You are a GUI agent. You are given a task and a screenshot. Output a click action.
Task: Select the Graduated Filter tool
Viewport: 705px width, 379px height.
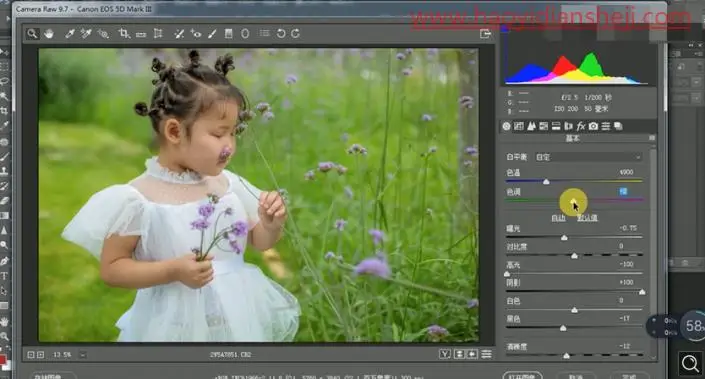tap(228, 33)
